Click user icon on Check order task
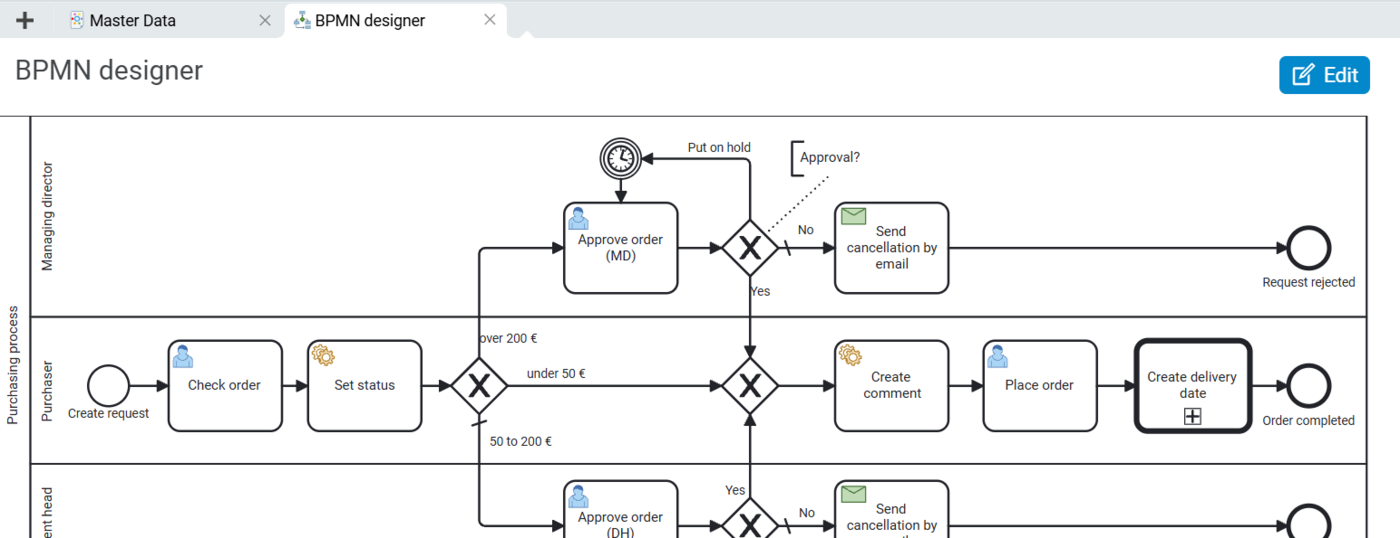This screenshot has width=1400, height=538. (182, 356)
